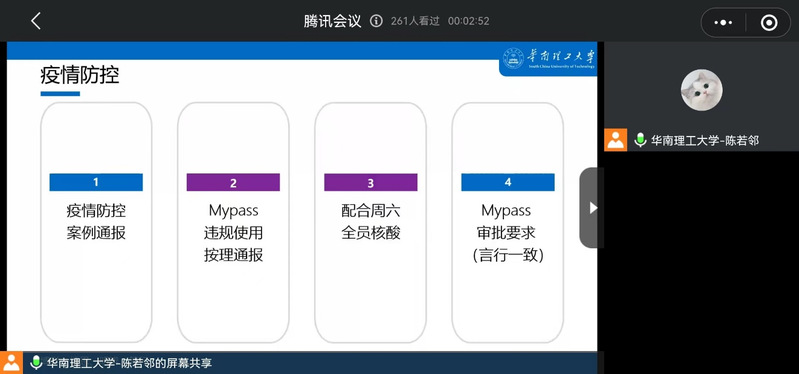Click microphone icon in screen-share bar
This screenshot has width=799, height=374.
36,363
